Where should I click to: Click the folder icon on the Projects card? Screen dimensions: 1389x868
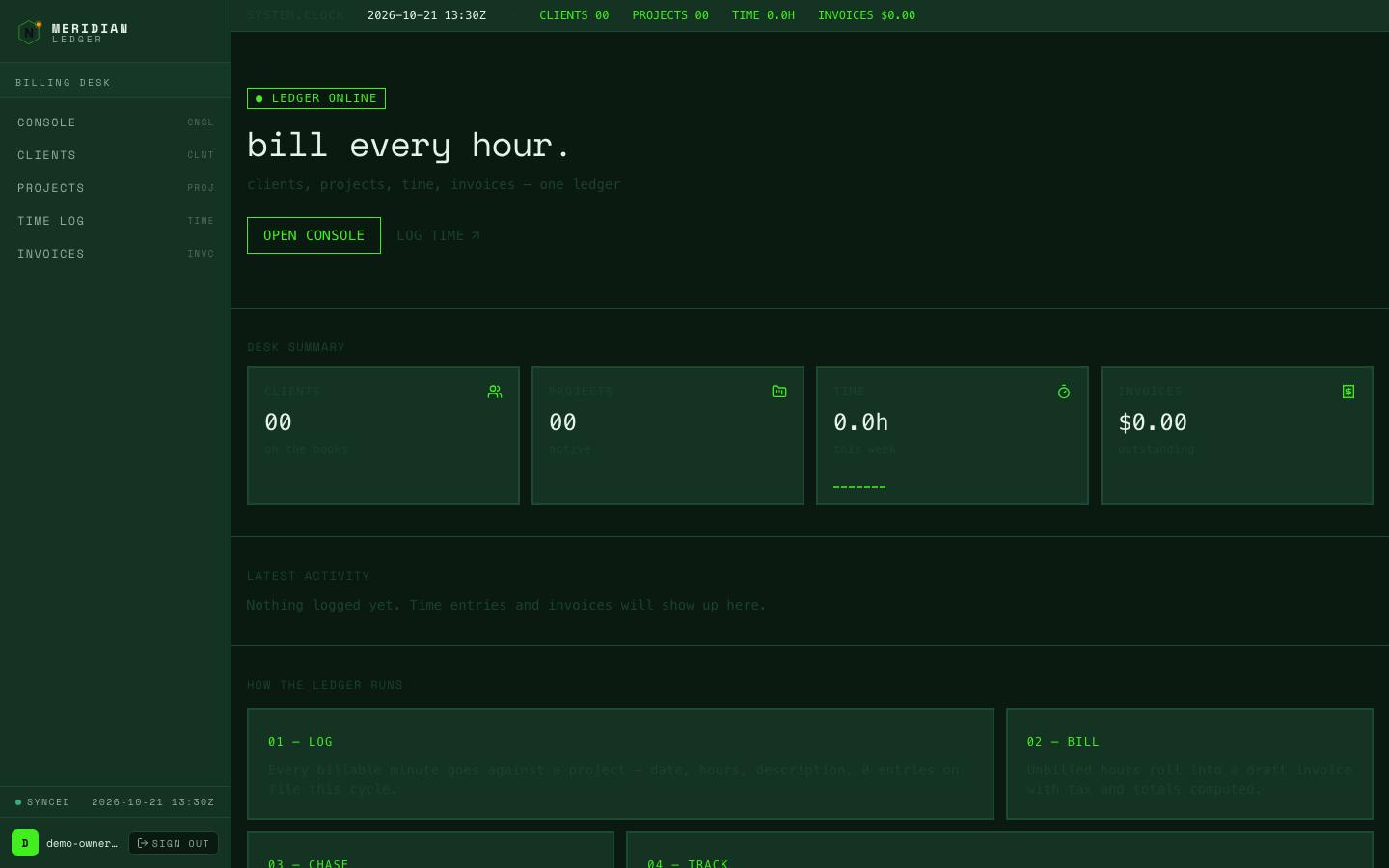[x=779, y=392]
